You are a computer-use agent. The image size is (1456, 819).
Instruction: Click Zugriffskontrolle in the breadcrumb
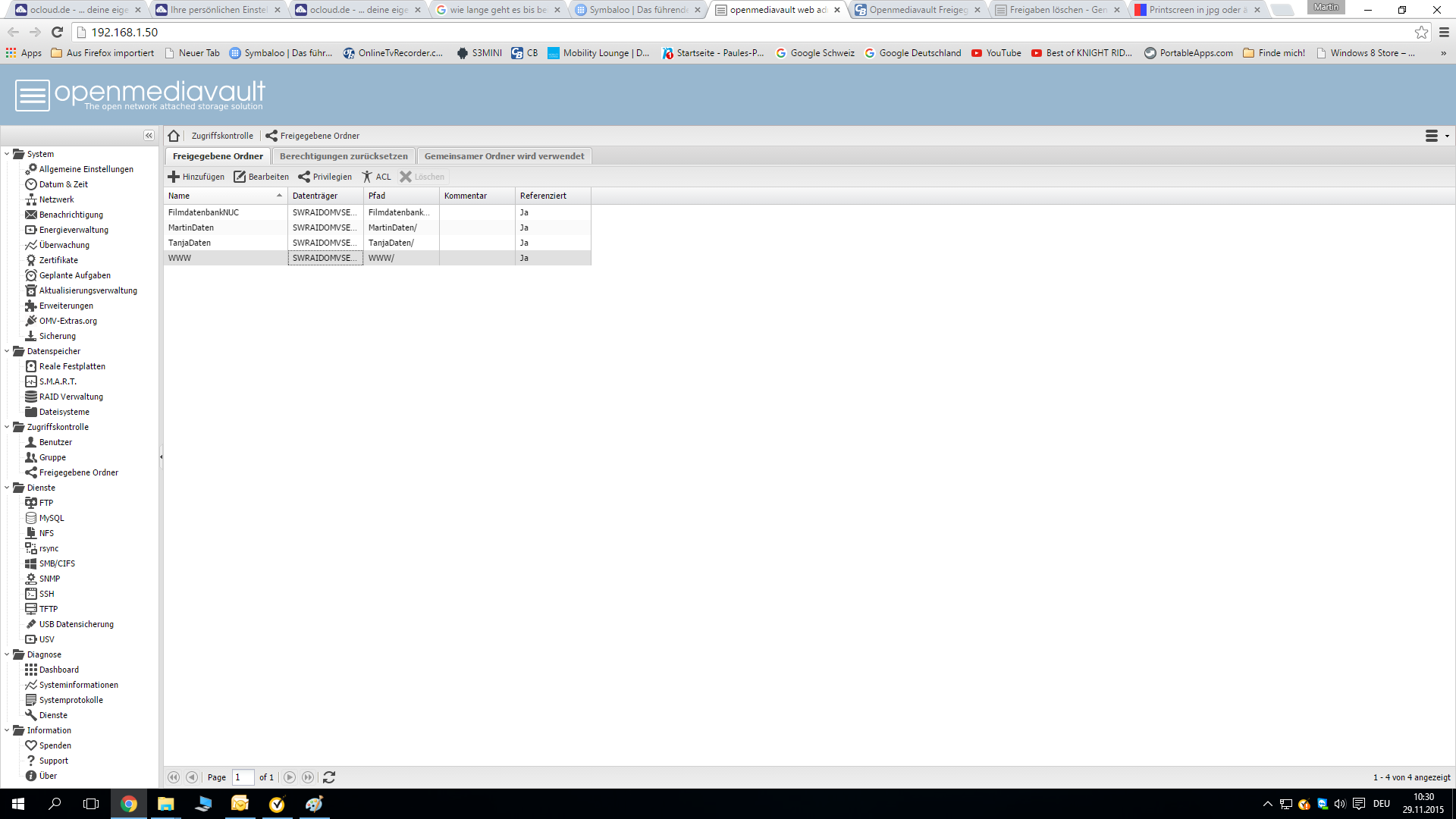(x=222, y=136)
